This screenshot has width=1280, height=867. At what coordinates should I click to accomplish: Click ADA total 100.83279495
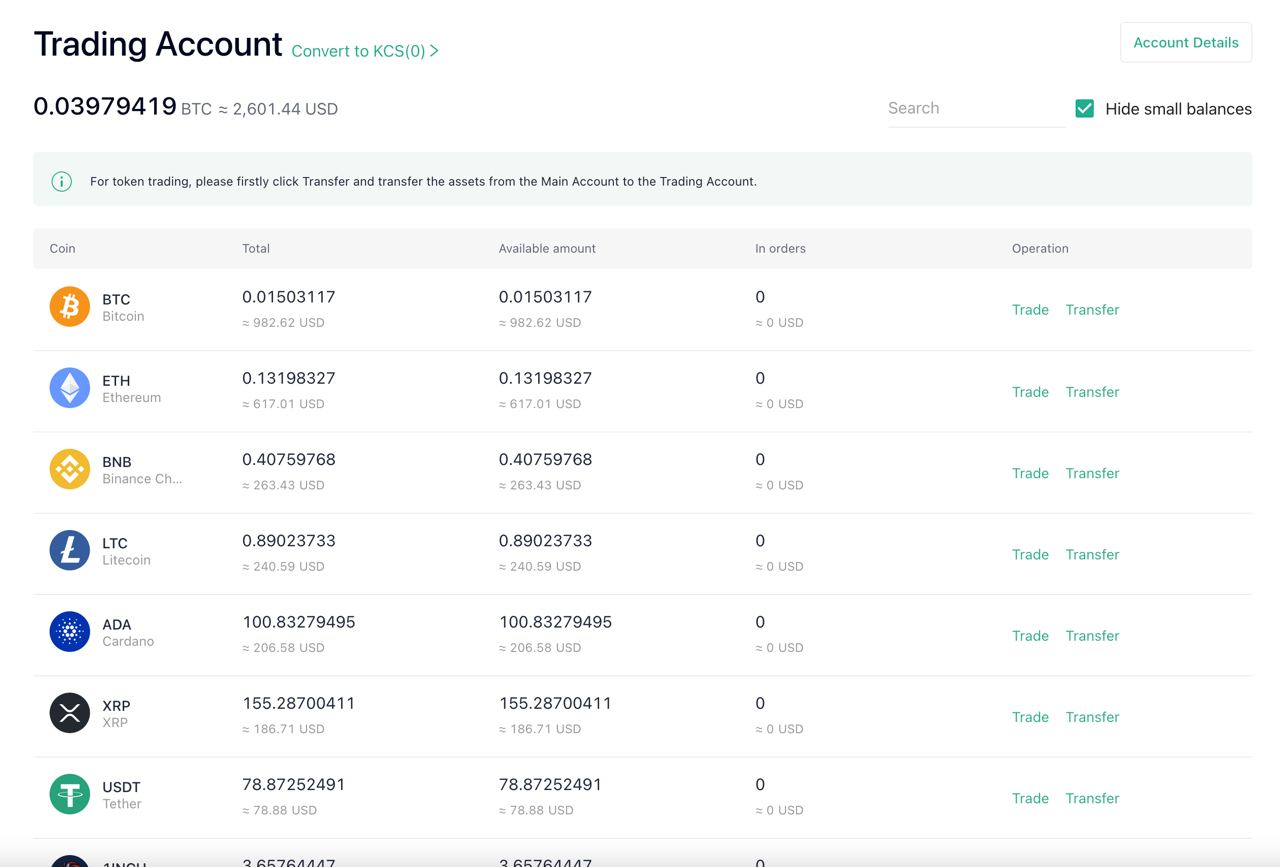pyautogui.click(x=299, y=622)
